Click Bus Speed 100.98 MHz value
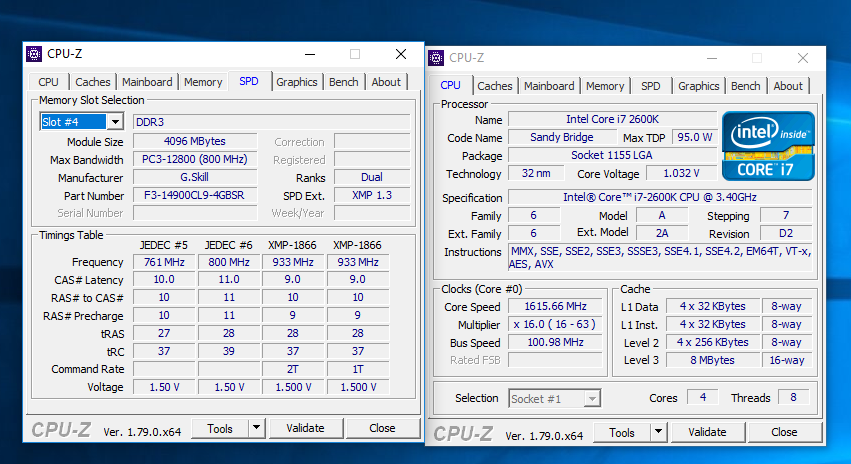This screenshot has width=851, height=464. (555, 342)
